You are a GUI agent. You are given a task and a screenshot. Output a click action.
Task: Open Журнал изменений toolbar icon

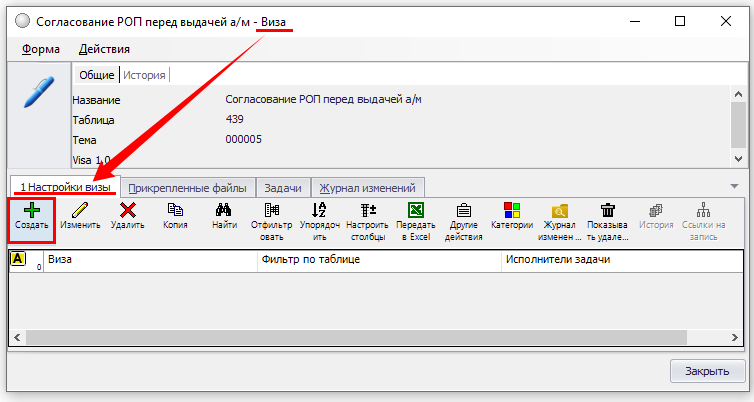[x=560, y=211]
